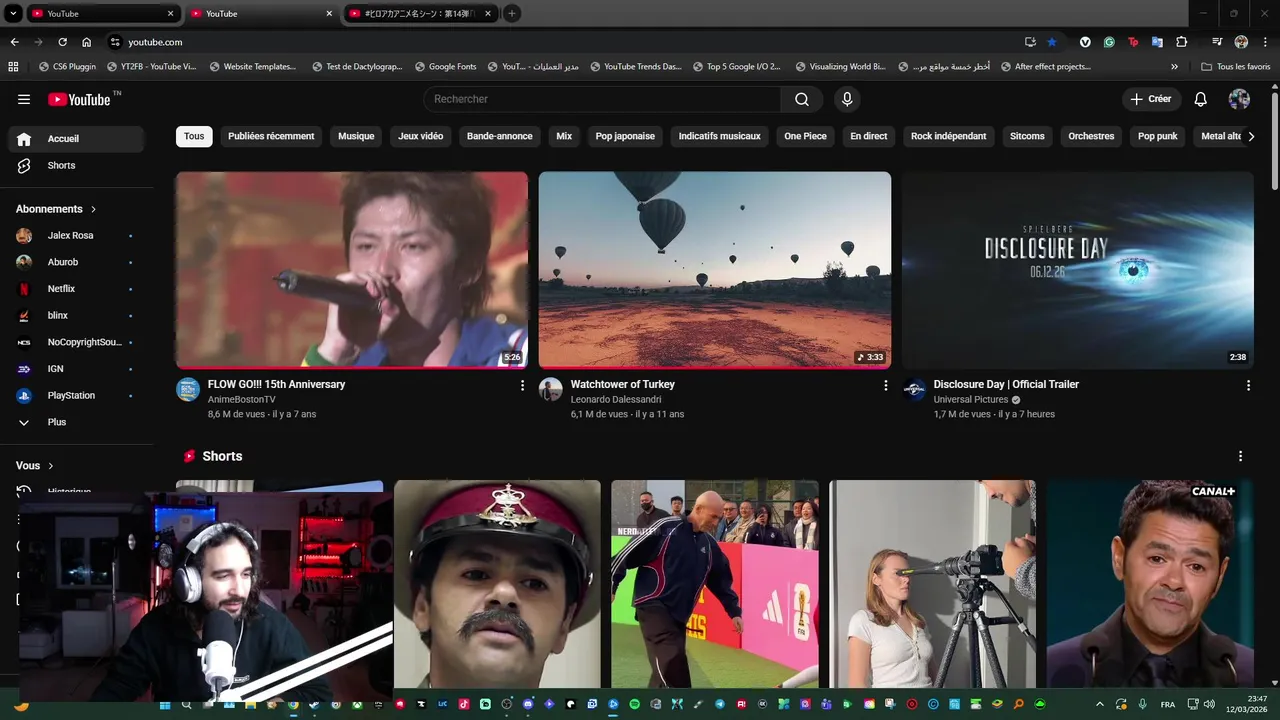
Task: Select the En direct chip
Action: 869,136
